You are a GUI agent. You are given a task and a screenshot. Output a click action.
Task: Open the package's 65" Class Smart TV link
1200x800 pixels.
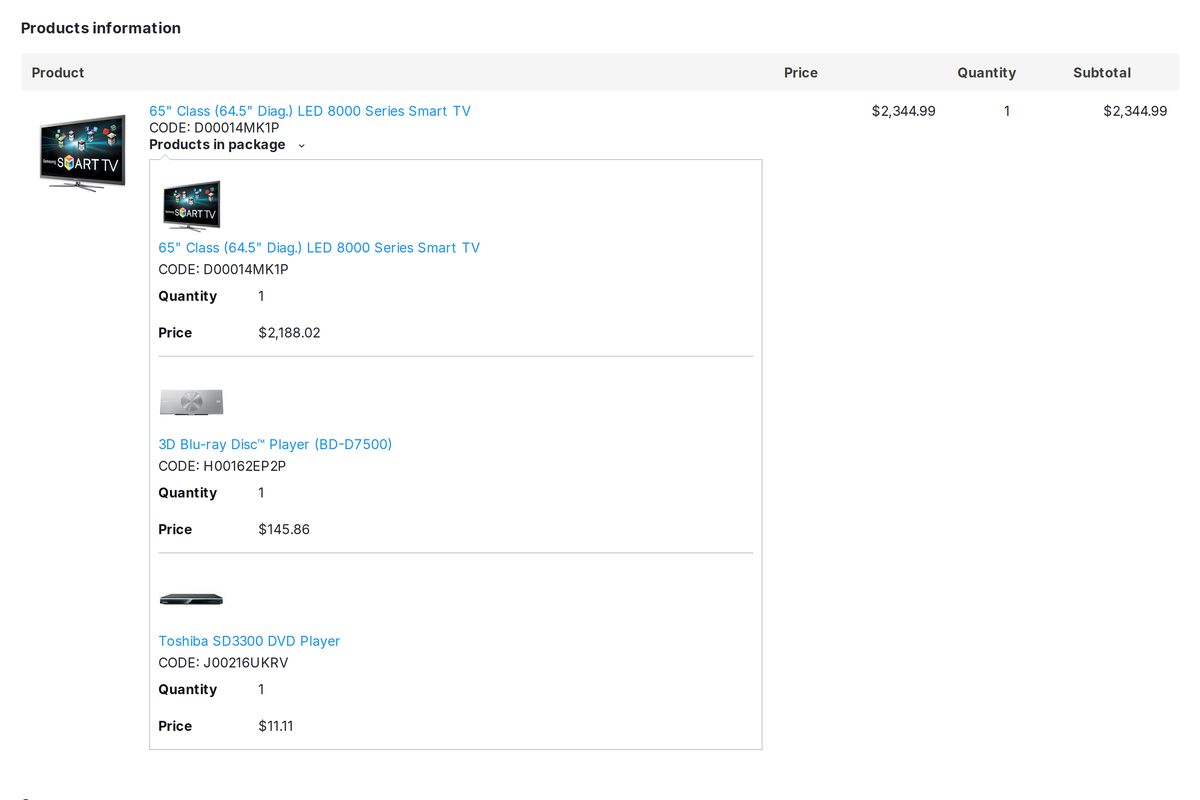[x=319, y=248]
